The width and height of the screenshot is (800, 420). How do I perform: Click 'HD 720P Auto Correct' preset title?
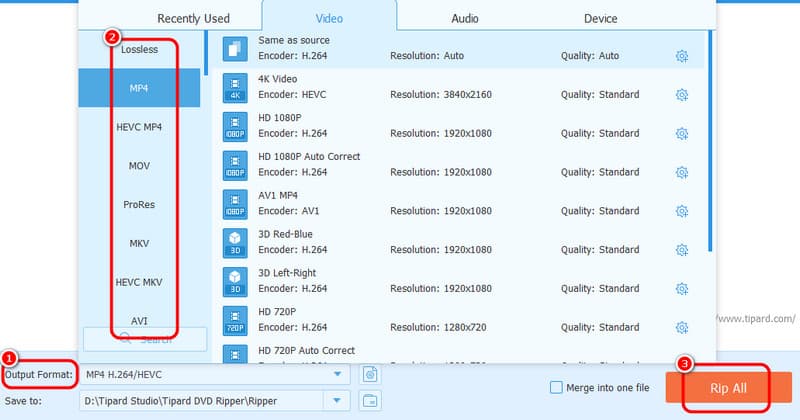306,351
